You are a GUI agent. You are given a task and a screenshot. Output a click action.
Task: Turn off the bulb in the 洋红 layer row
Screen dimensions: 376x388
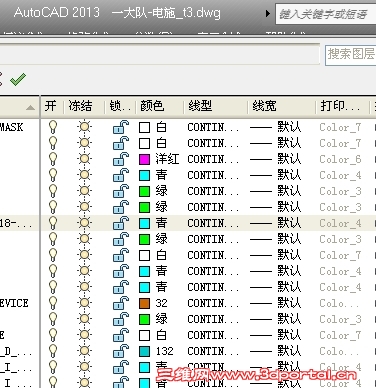click(x=53, y=159)
